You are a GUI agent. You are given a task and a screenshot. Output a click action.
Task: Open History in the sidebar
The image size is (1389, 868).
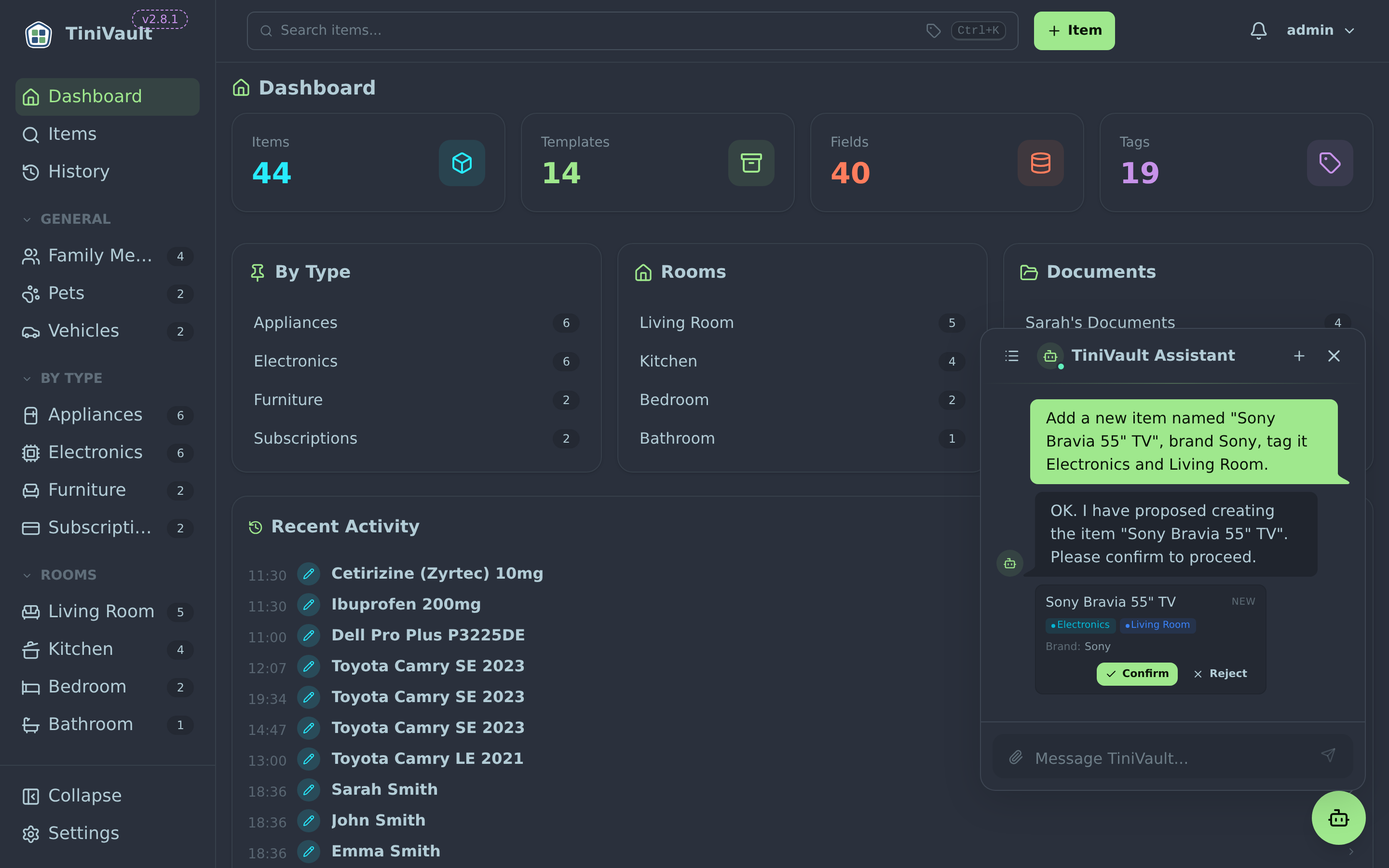pyautogui.click(x=108, y=172)
